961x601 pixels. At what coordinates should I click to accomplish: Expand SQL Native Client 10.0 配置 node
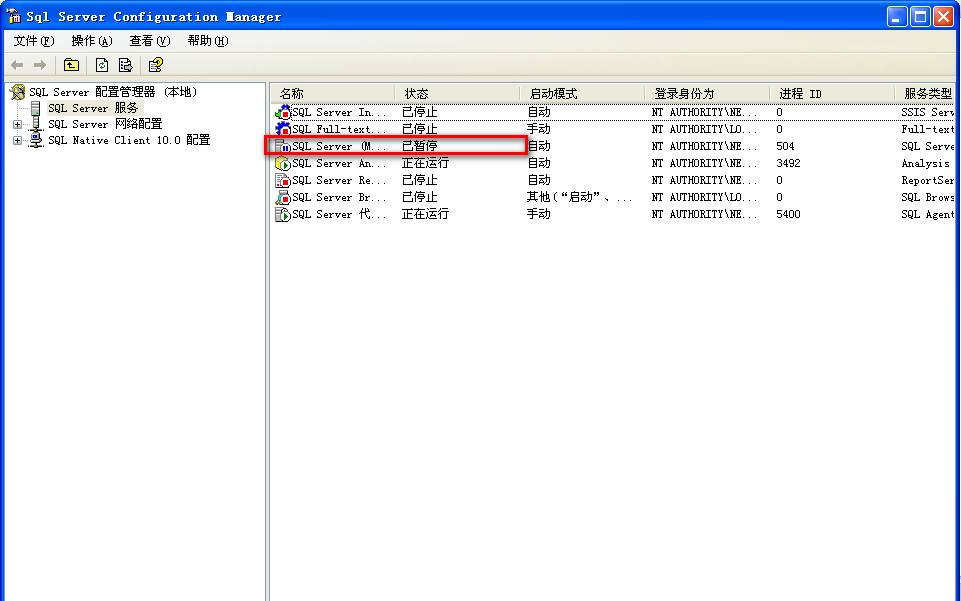(x=17, y=140)
